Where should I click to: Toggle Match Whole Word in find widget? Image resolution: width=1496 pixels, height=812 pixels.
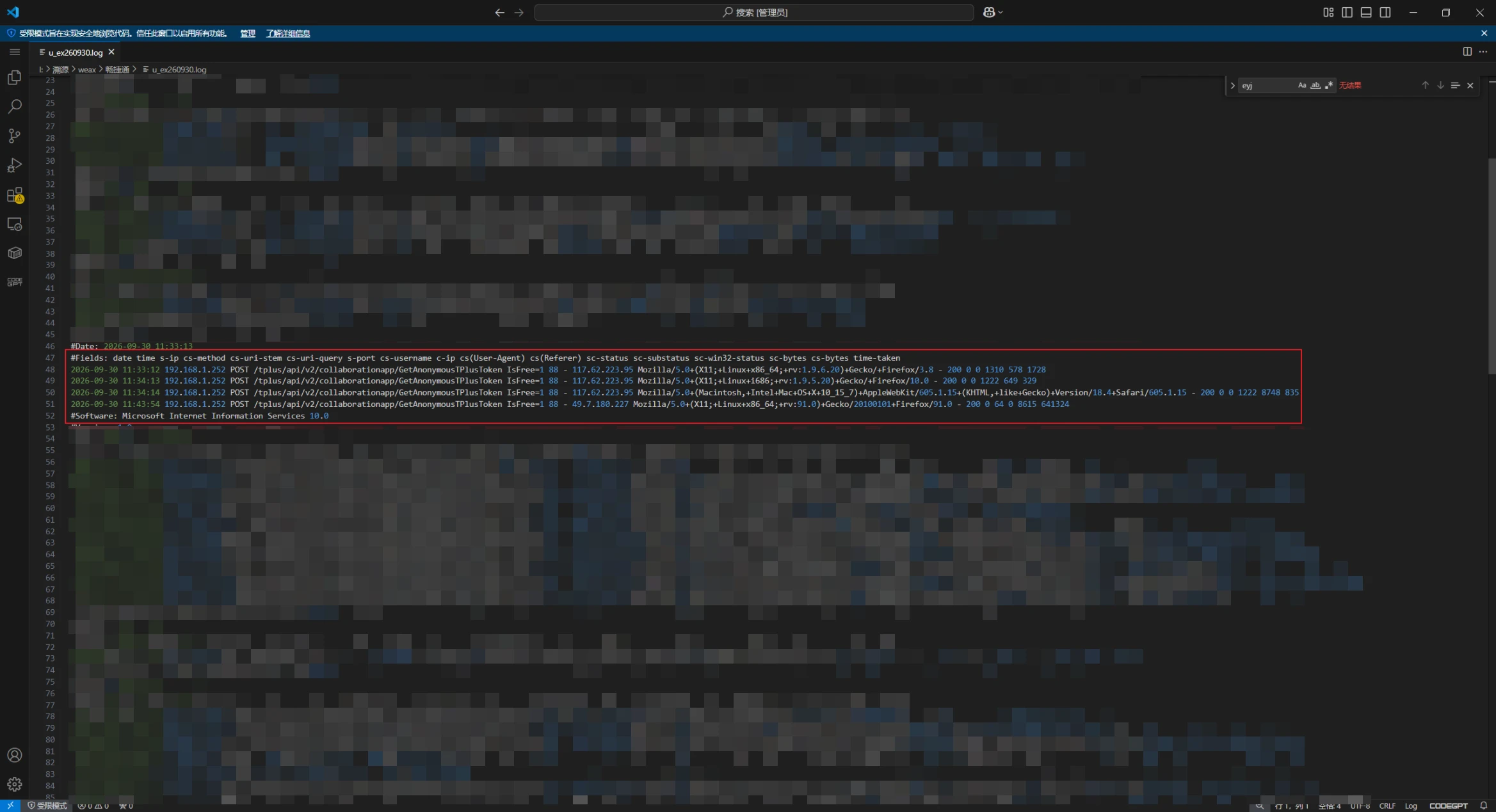click(x=1315, y=85)
